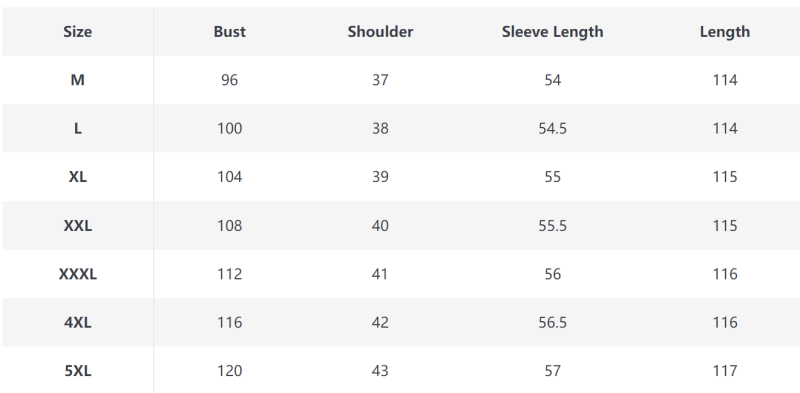The height and width of the screenshot is (393, 800).
Task: Click sleeve length value 56.5
Action: point(553,323)
